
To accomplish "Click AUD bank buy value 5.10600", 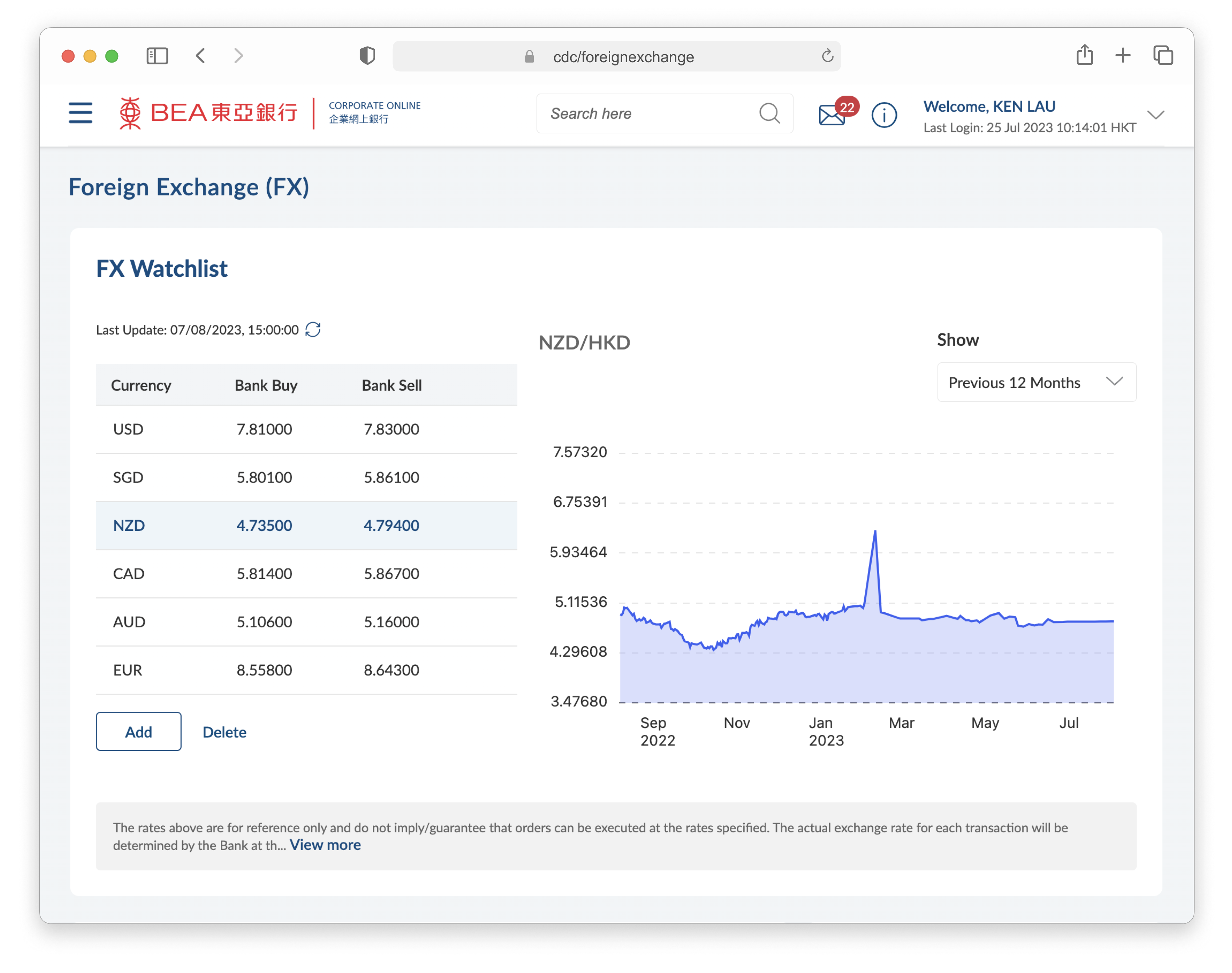I will 264,621.
